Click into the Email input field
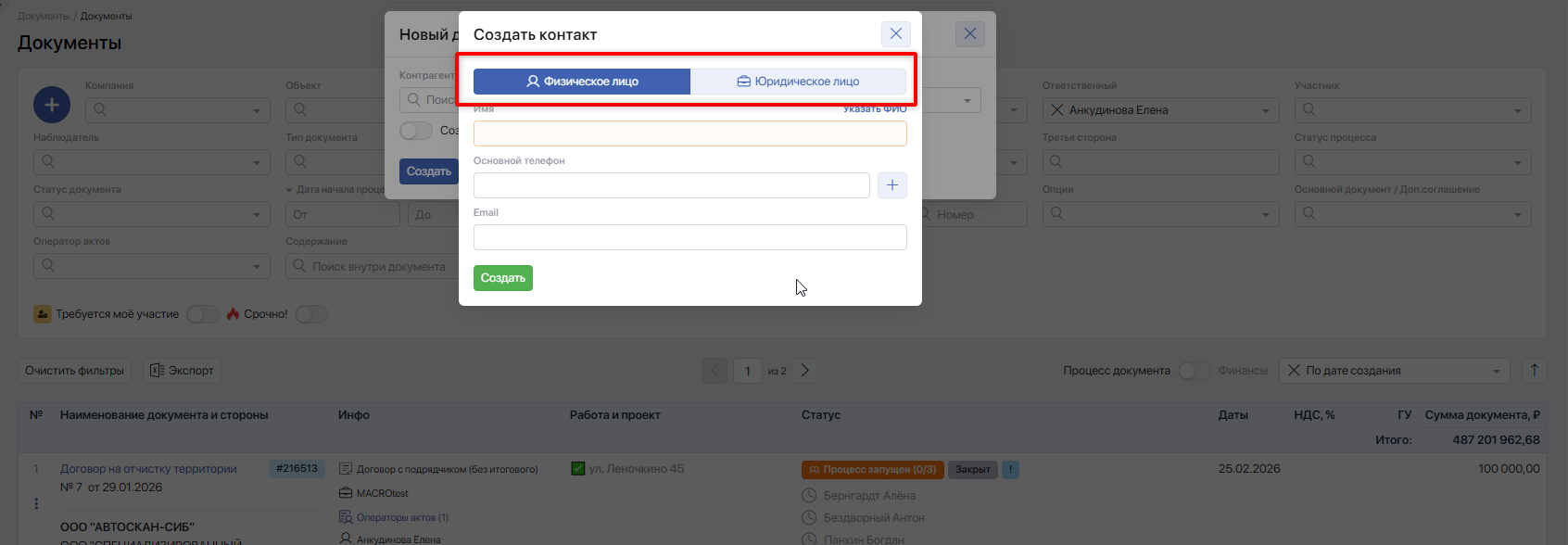The height and width of the screenshot is (545, 1568). tap(689, 237)
